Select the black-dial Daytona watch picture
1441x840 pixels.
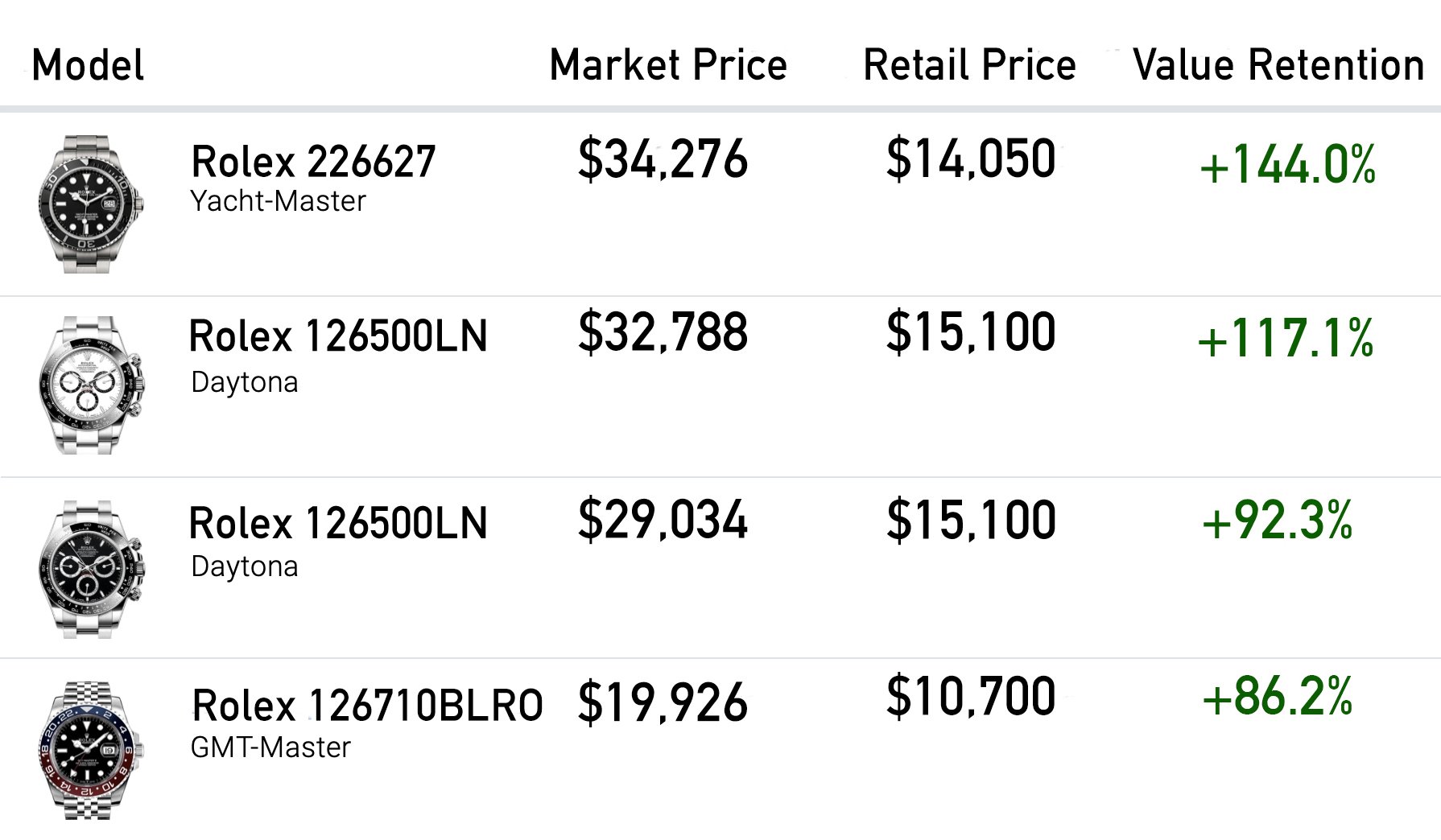click(91, 569)
